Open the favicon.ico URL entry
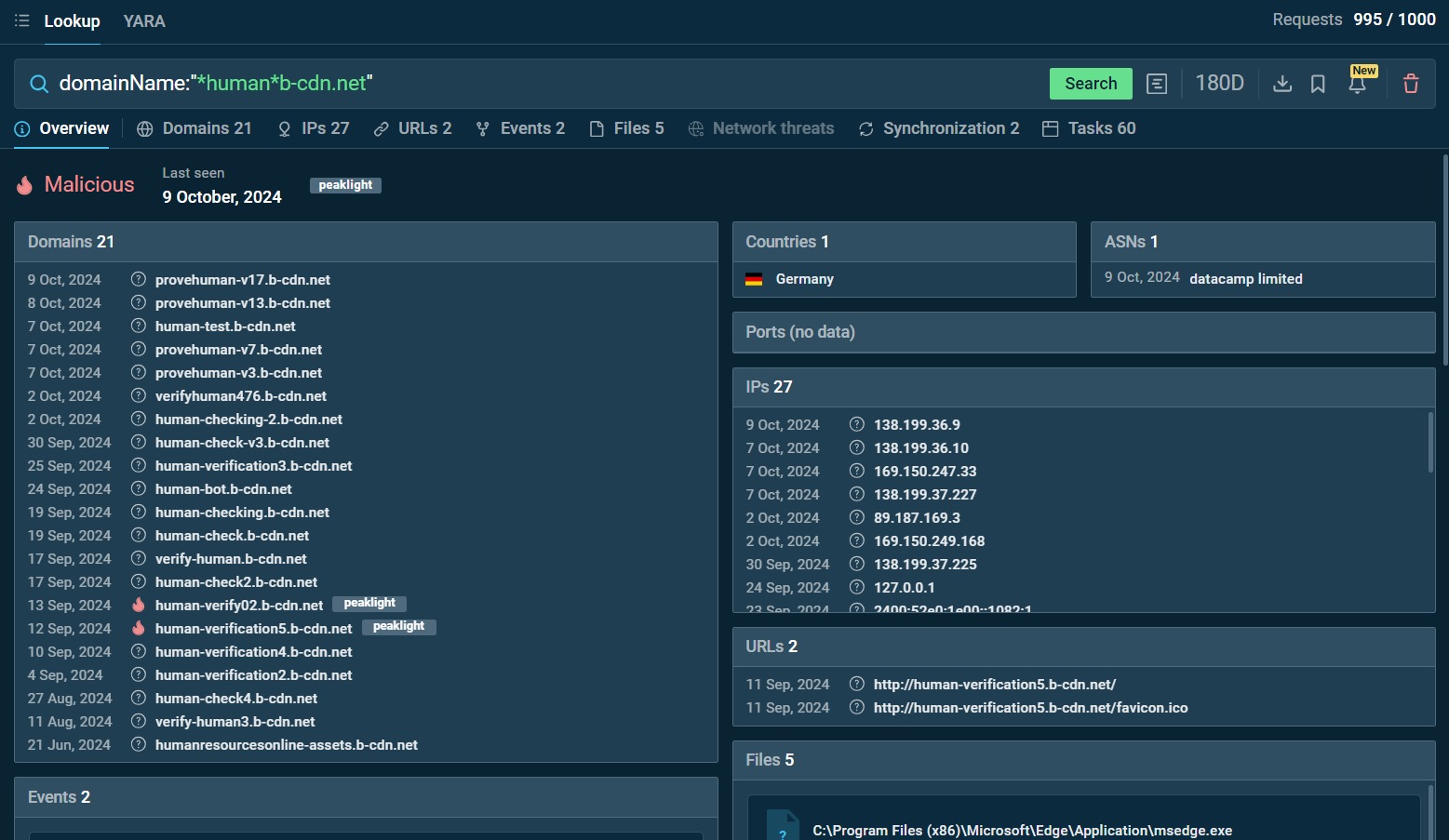 click(1030, 708)
